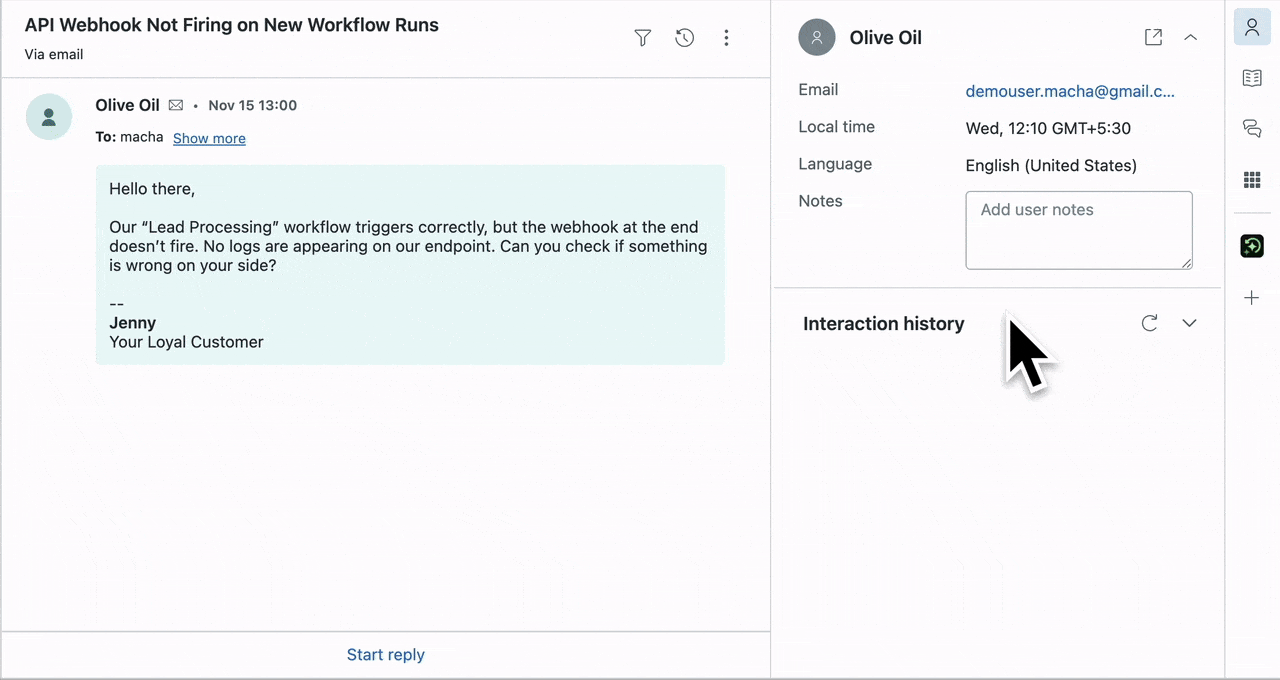Viewport: 1280px width, 680px height.
Task: Open the User context sidebar icon
Action: 1252,27
